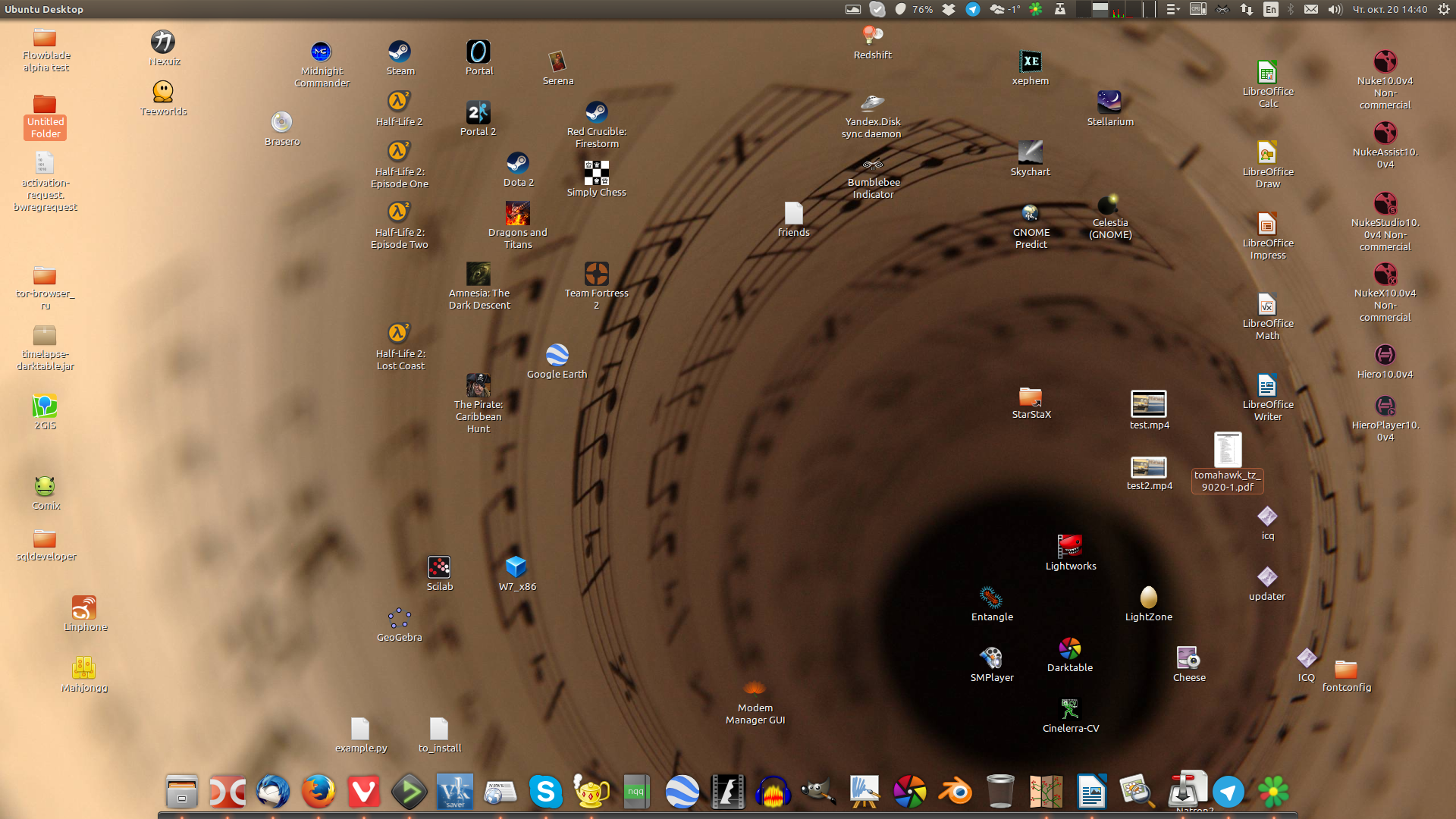Viewport: 1456px width, 819px height.
Task: Launch Dota 2 from desktop
Action: (x=518, y=163)
